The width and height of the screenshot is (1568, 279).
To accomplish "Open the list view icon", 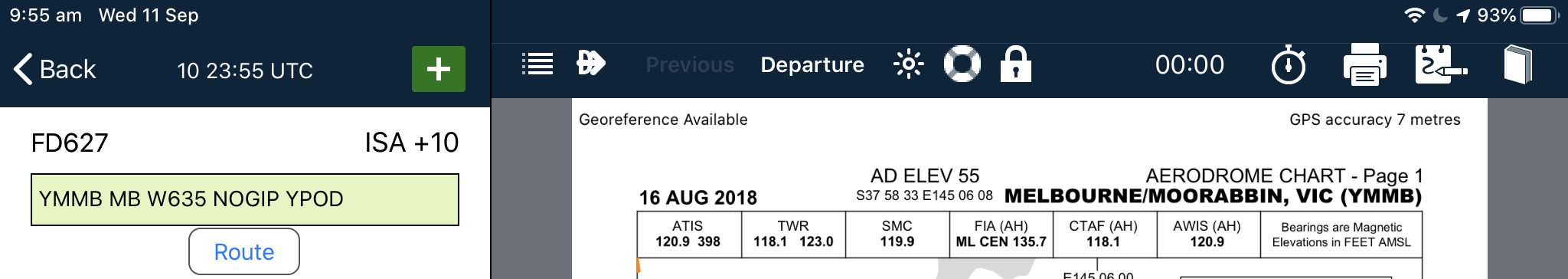I will [537, 64].
